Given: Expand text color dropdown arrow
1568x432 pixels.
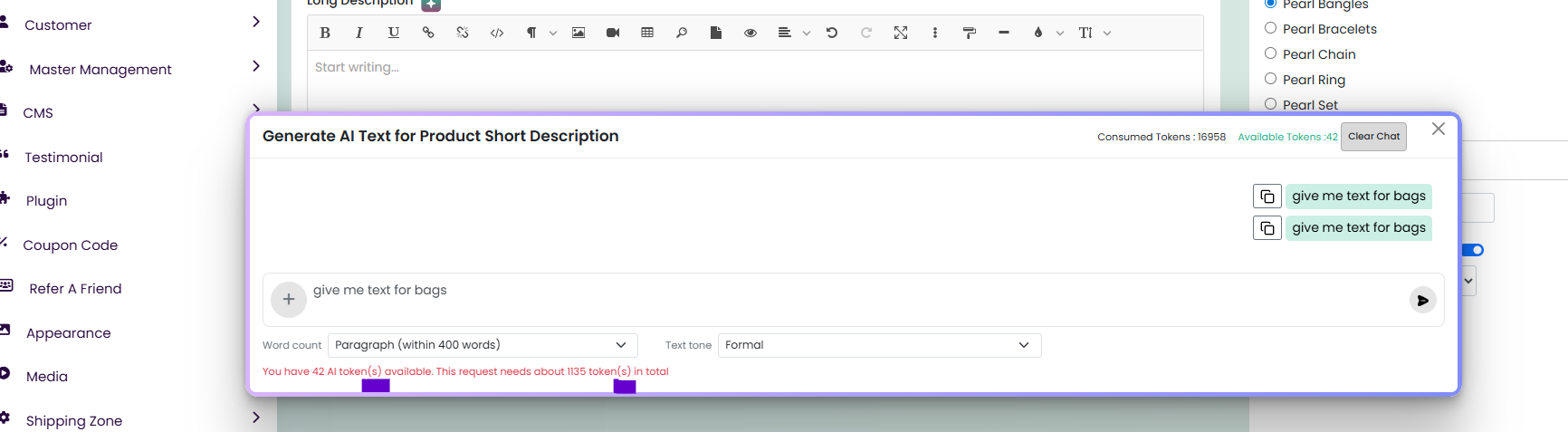Looking at the screenshot, I should tap(1060, 34).
